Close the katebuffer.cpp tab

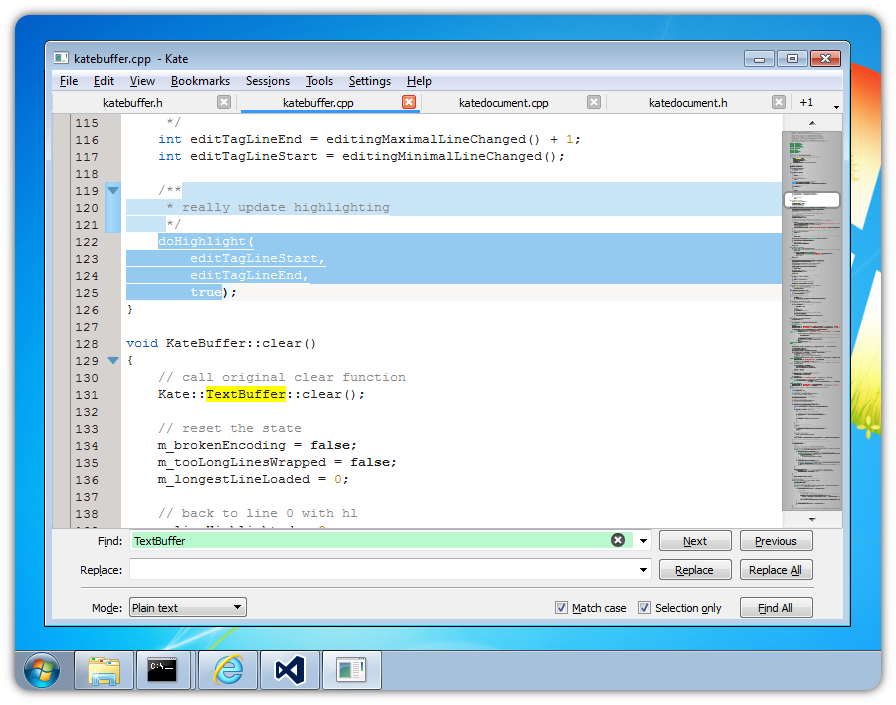[409, 102]
